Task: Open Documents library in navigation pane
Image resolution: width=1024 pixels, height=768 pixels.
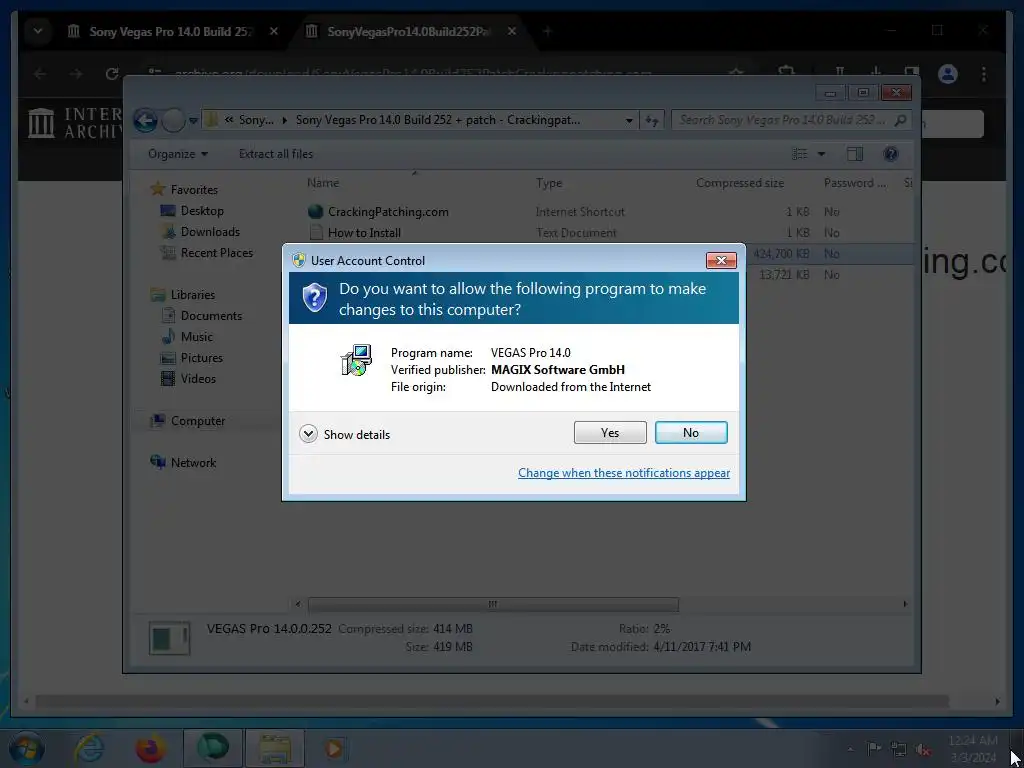Action: (211, 315)
